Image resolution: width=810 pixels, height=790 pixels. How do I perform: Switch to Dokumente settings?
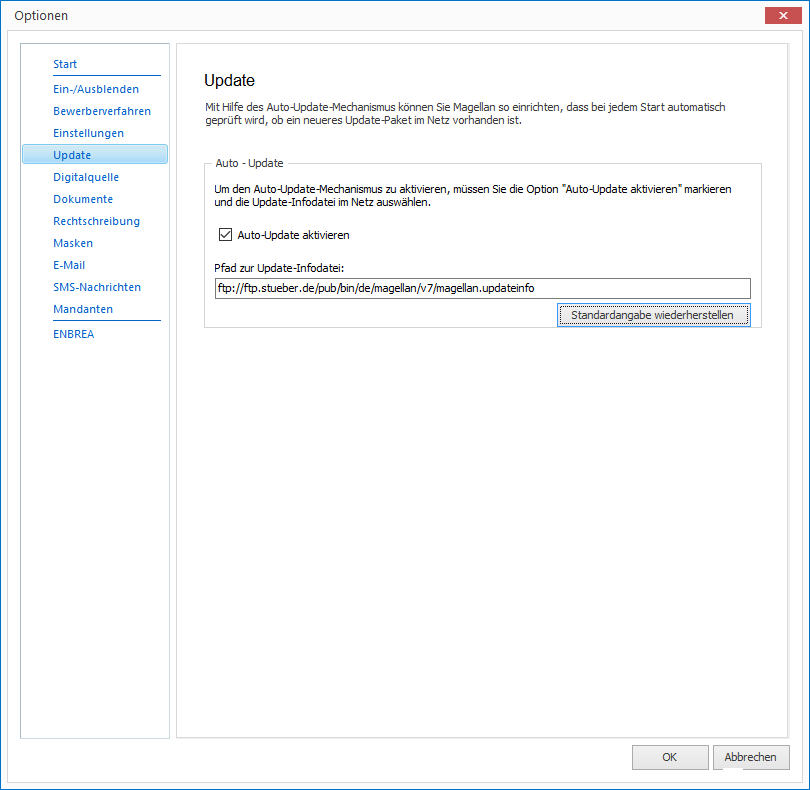(83, 199)
